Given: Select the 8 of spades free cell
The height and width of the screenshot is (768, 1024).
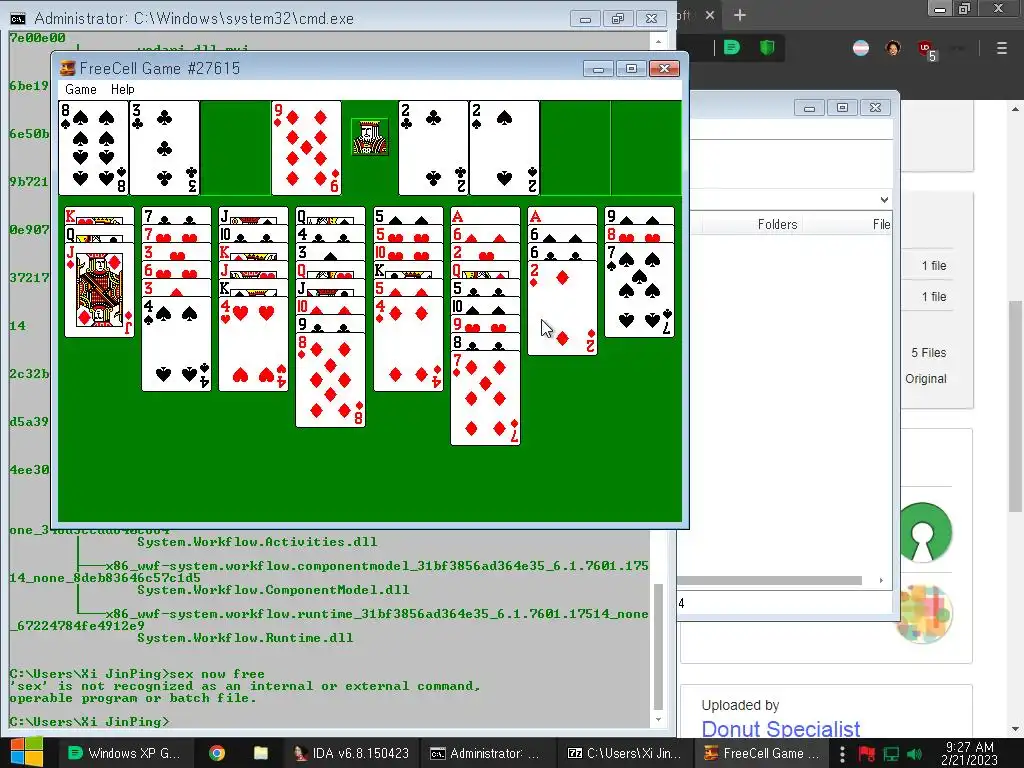Looking at the screenshot, I should pyautogui.click(x=93, y=148).
